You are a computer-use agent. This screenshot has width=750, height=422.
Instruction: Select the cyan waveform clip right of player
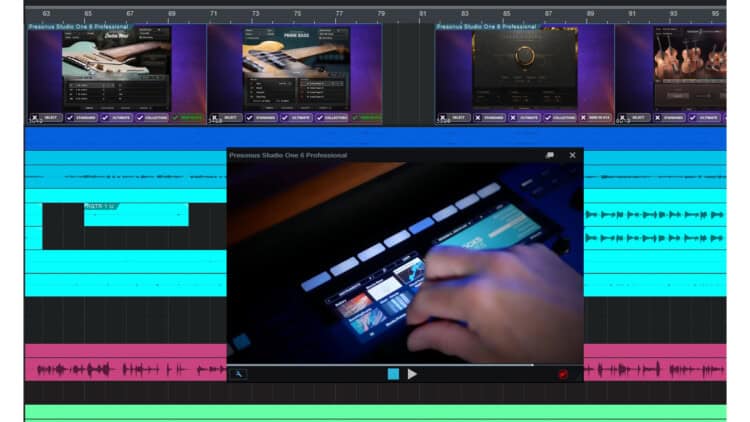click(x=655, y=226)
